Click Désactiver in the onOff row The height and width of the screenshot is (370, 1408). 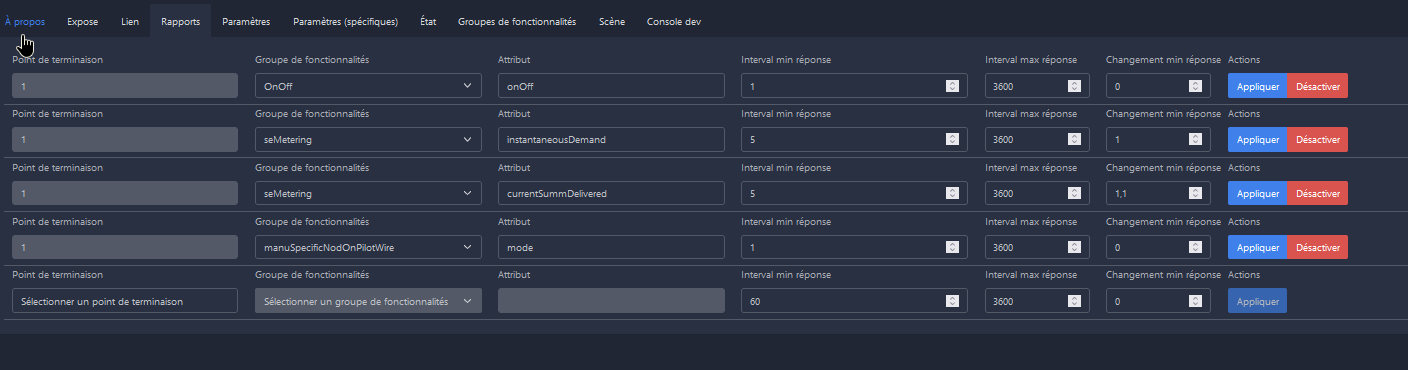pyautogui.click(x=1318, y=86)
